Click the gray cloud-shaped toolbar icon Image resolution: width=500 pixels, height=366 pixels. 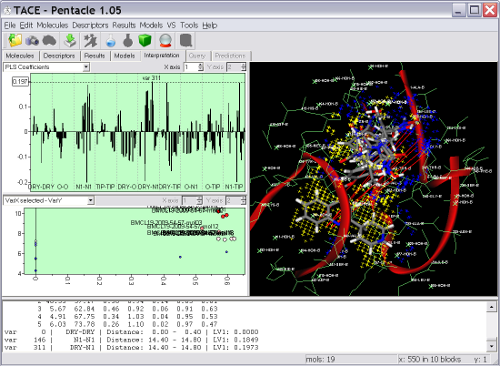(49, 41)
